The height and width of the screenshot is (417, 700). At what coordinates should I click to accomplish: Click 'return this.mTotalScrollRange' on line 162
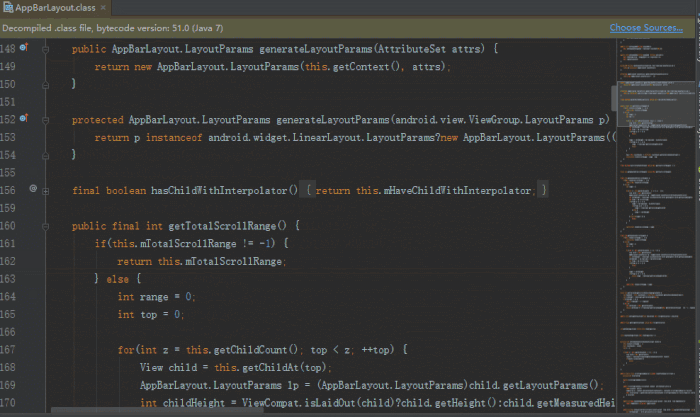pos(200,262)
